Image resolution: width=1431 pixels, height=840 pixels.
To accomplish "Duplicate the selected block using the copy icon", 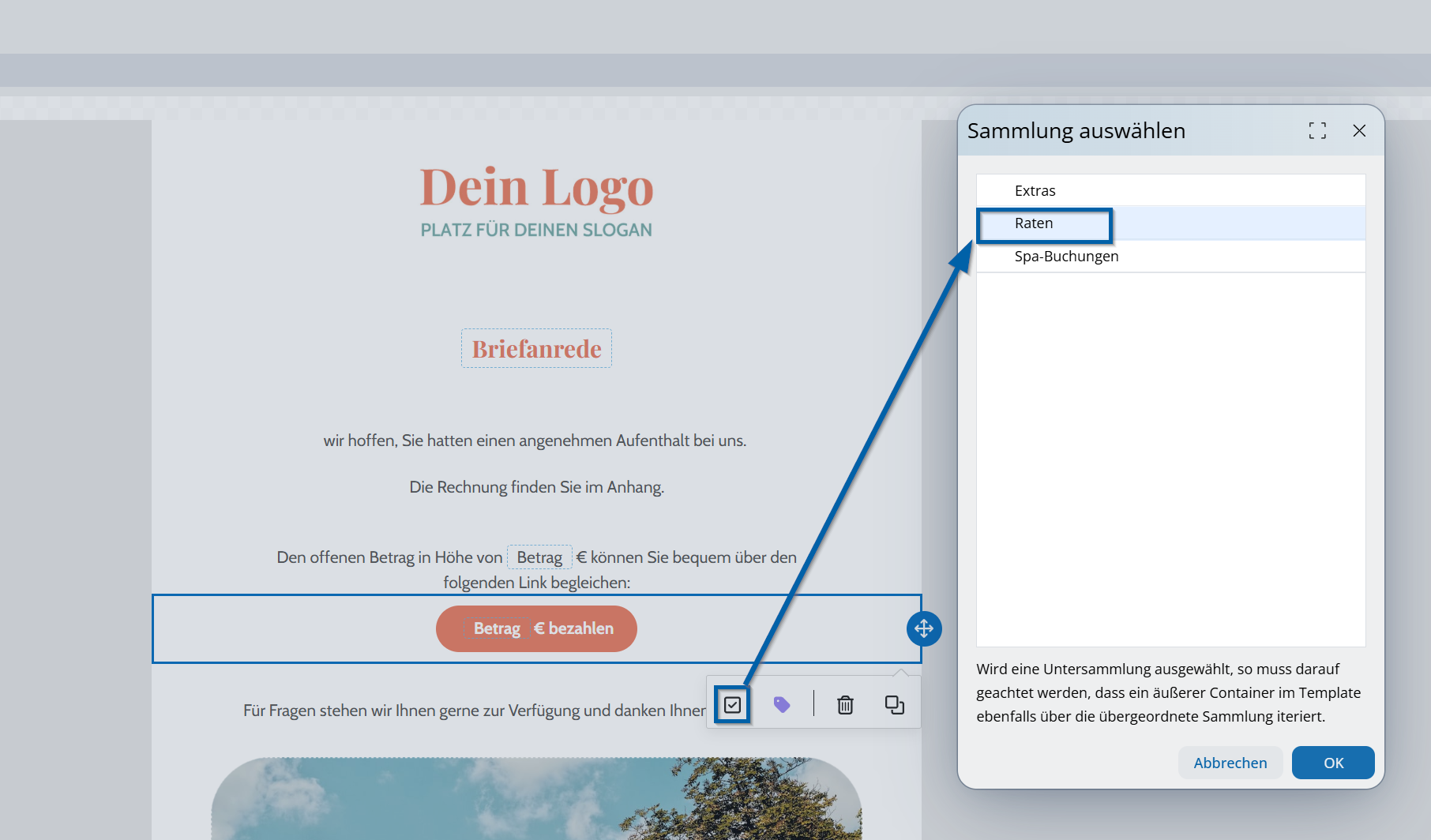I will [x=894, y=704].
